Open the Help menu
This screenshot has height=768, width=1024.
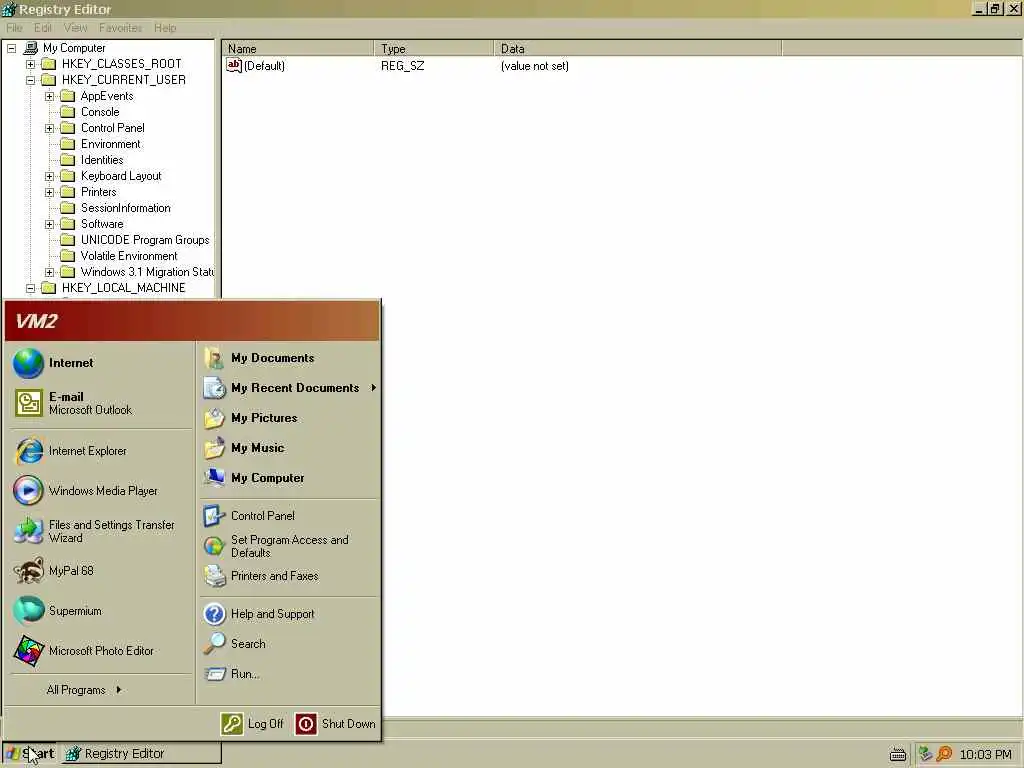click(x=165, y=27)
